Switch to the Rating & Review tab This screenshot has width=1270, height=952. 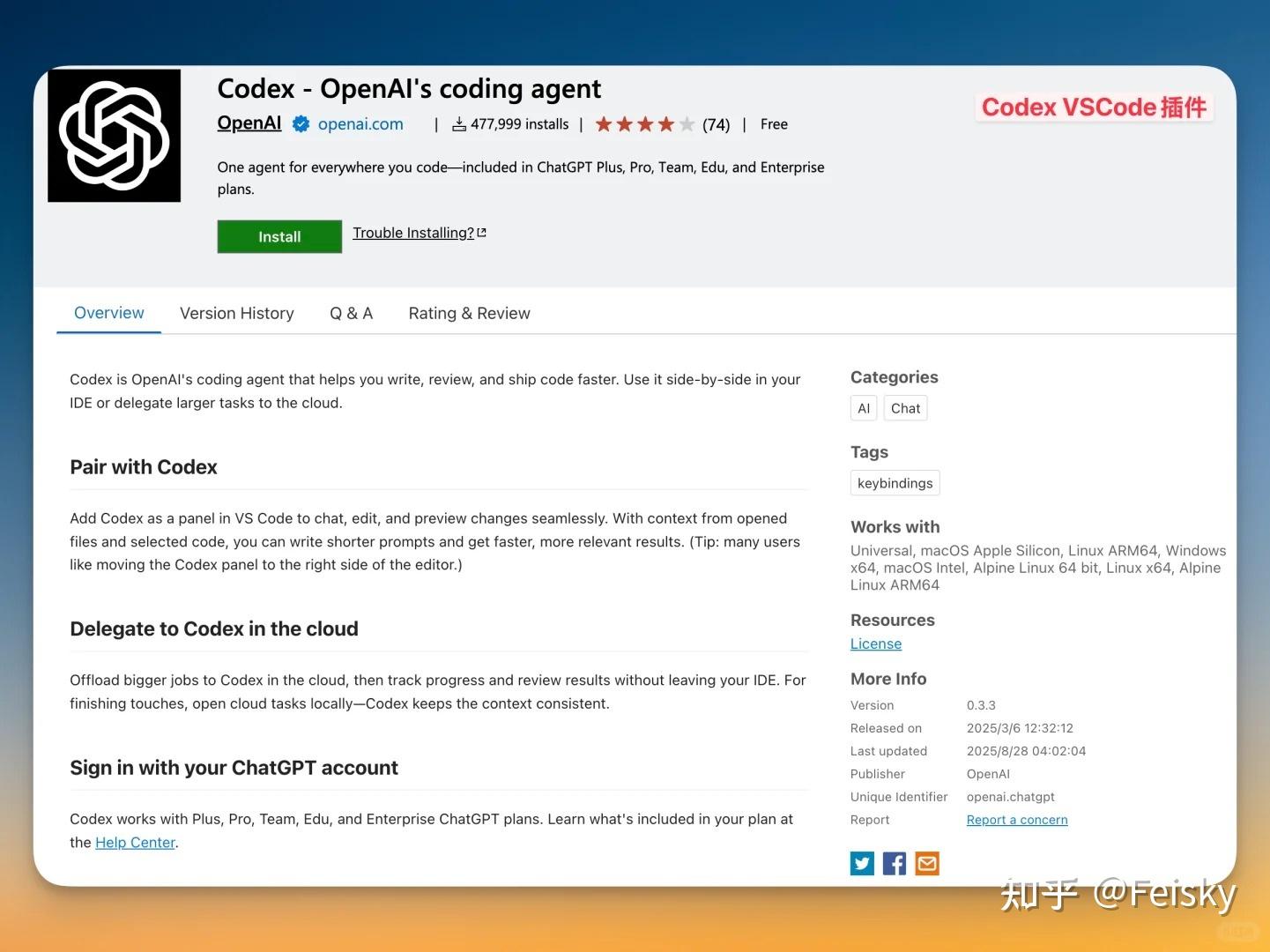469,313
